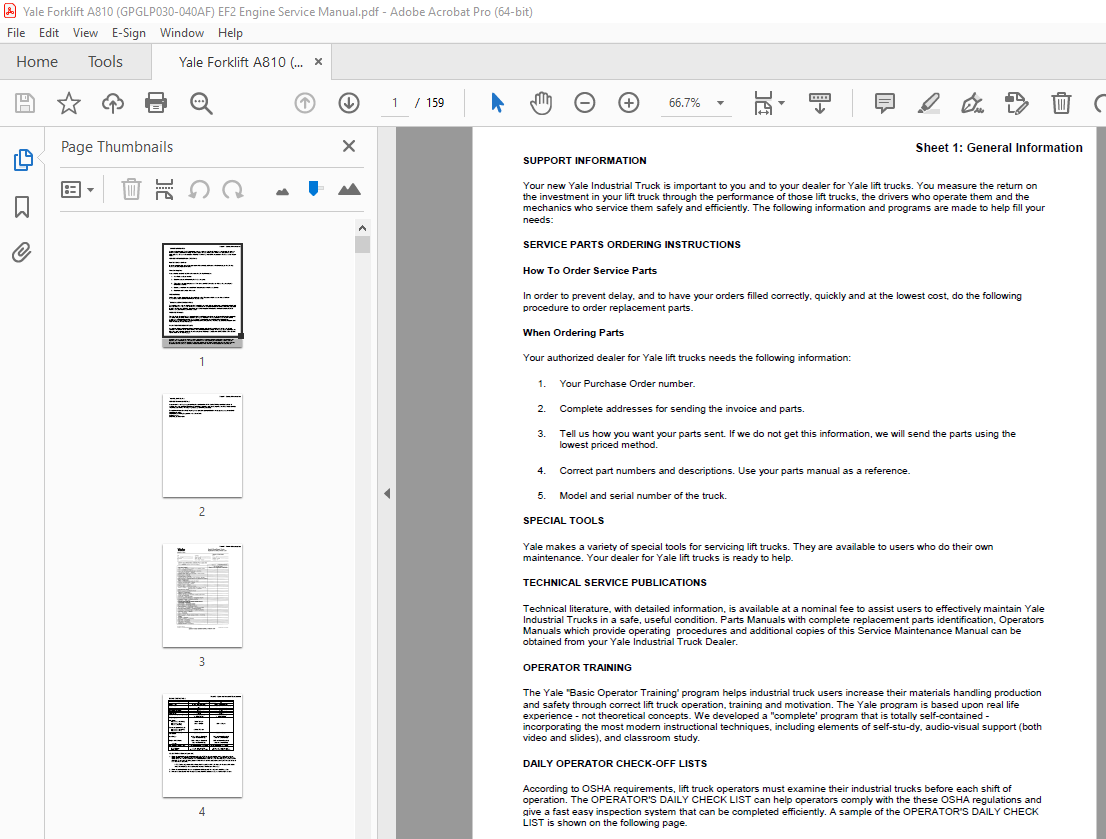The image size is (1106, 839).
Task: Rotate page counterclockwise
Action: [199, 189]
